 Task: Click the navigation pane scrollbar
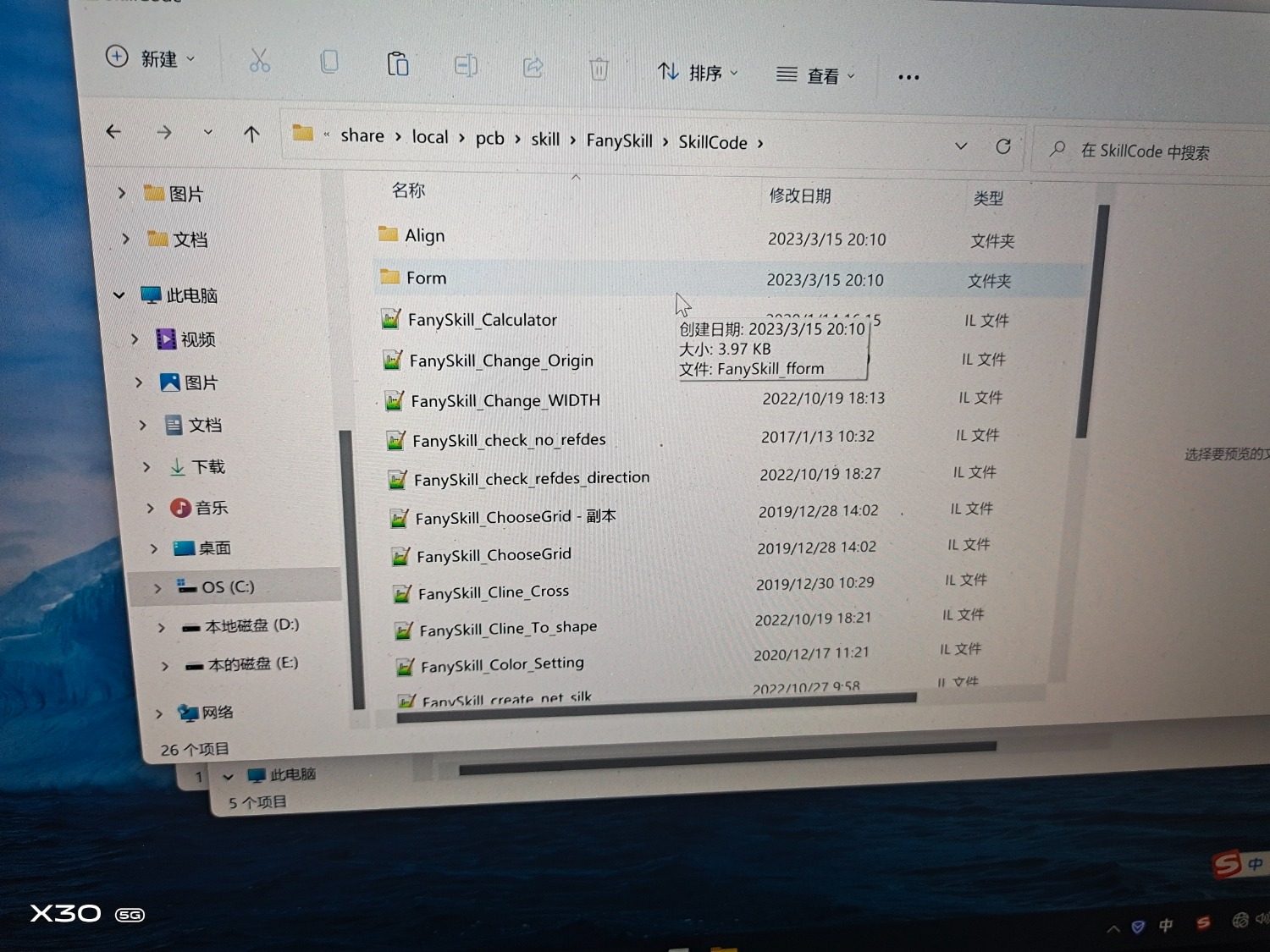point(351,569)
